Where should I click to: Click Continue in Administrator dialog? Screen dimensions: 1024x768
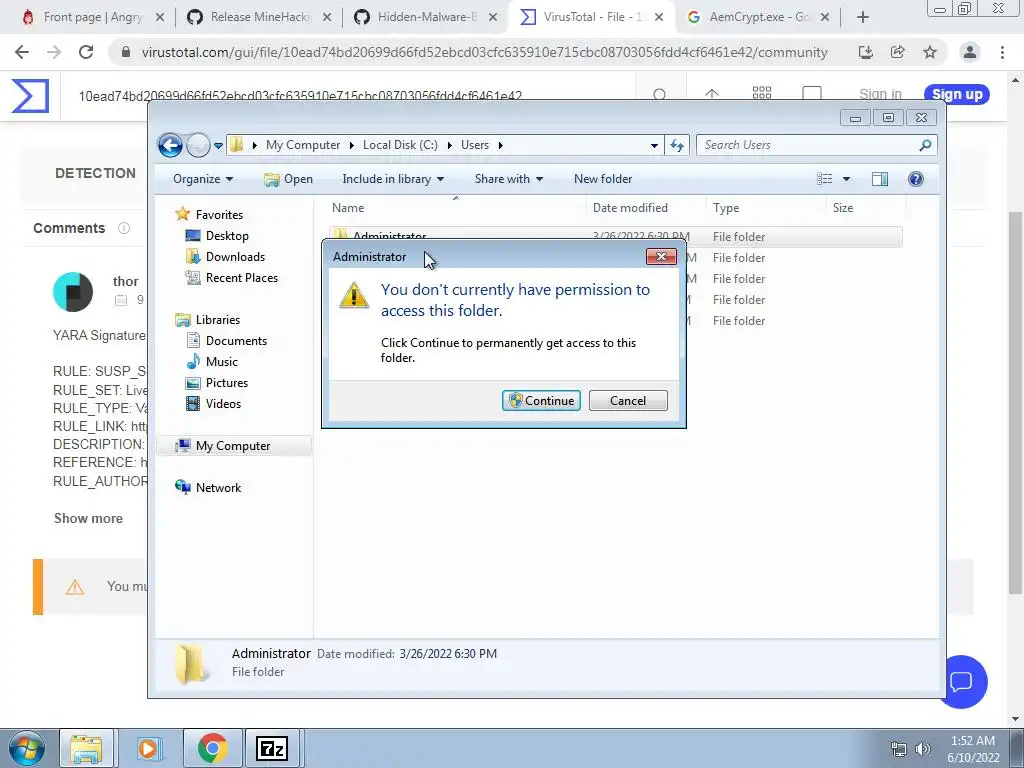coord(541,400)
